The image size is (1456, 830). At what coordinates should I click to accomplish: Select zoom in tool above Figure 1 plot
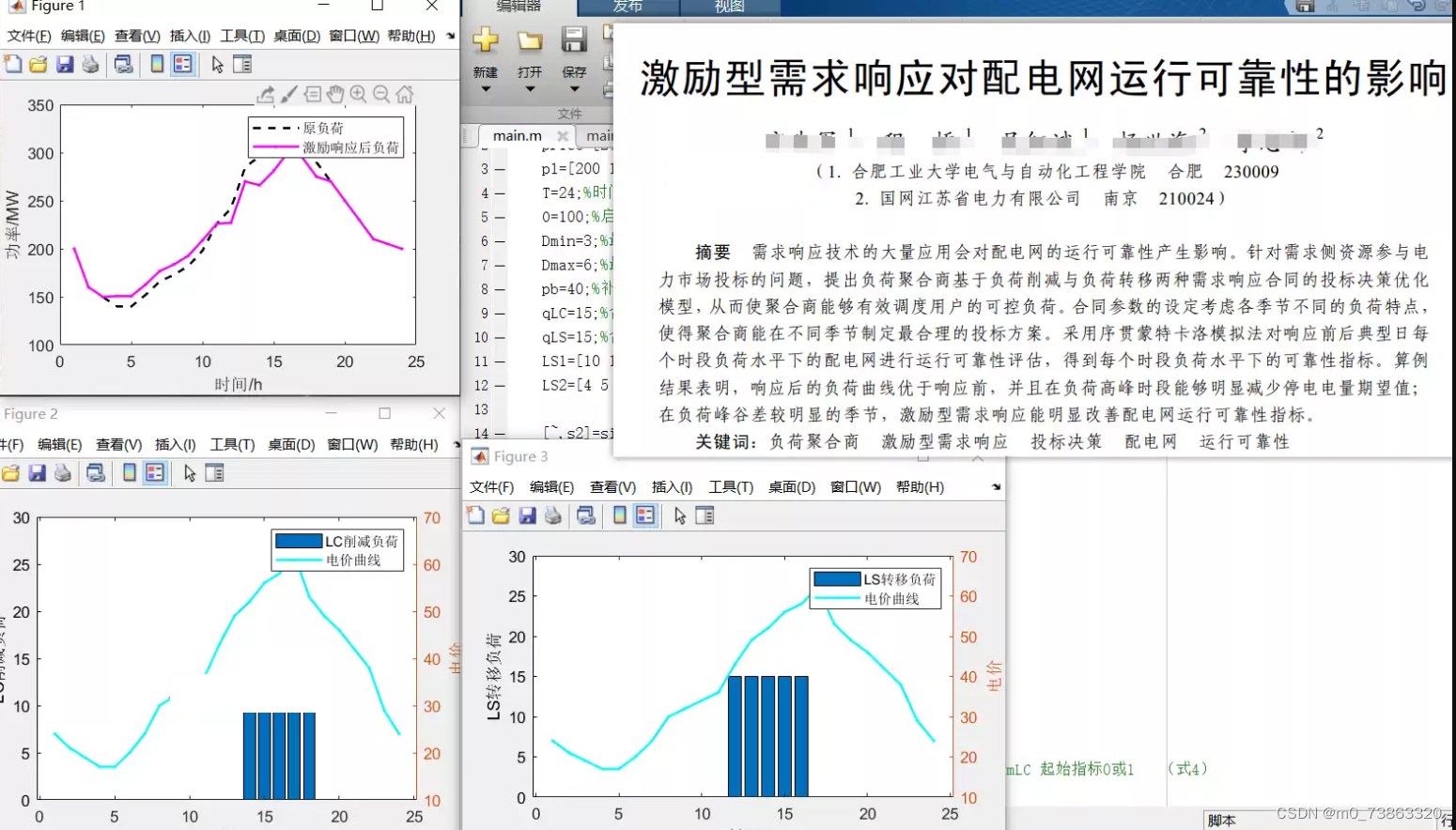pos(358,94)
